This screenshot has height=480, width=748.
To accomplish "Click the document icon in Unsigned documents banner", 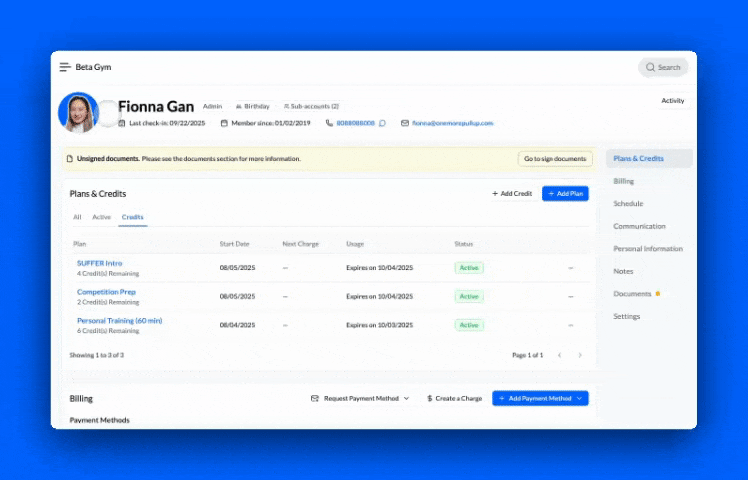I will (70, 159).
